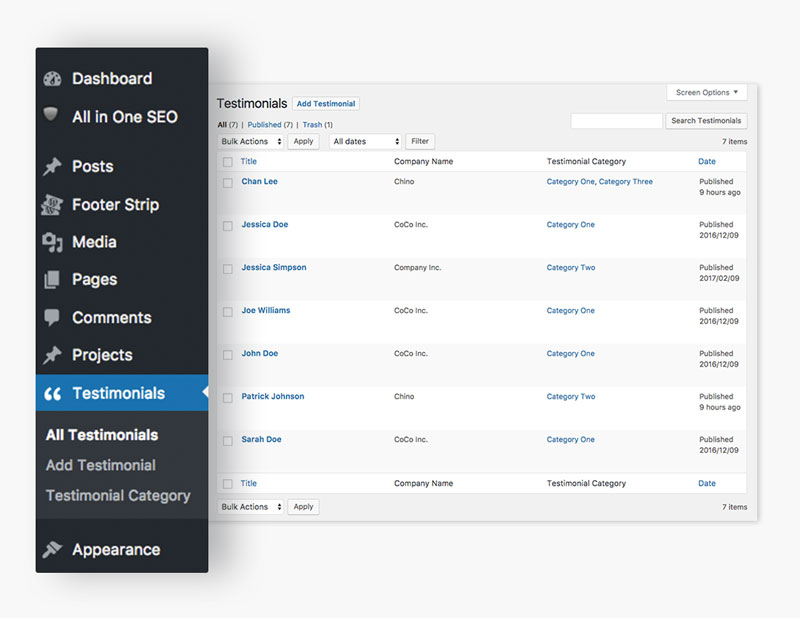Click the Add Testimonial button beside heading
The width and height of the screenshot is (800, 618).
click(x=326, y=104)
